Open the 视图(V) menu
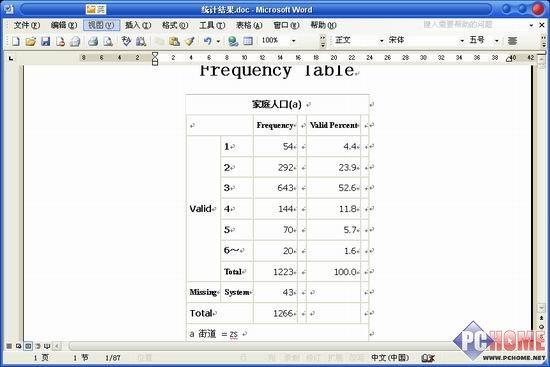Screen dimensions: 550x367 [101, 25]
